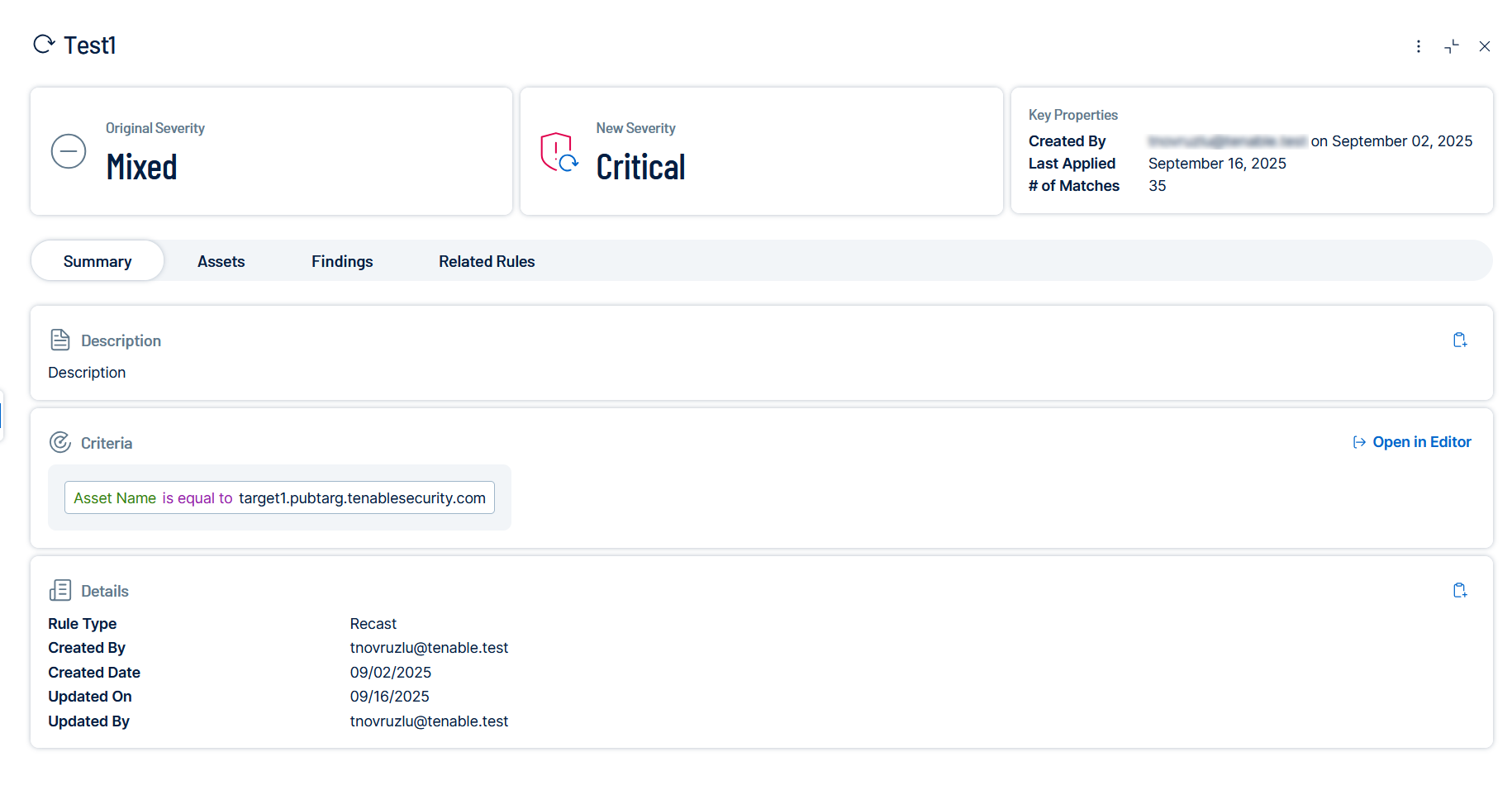The width and height of the screenshot is (1512, 790).
Task: Copy the Description section to clipboard
Action: (x=1459, y=340)
